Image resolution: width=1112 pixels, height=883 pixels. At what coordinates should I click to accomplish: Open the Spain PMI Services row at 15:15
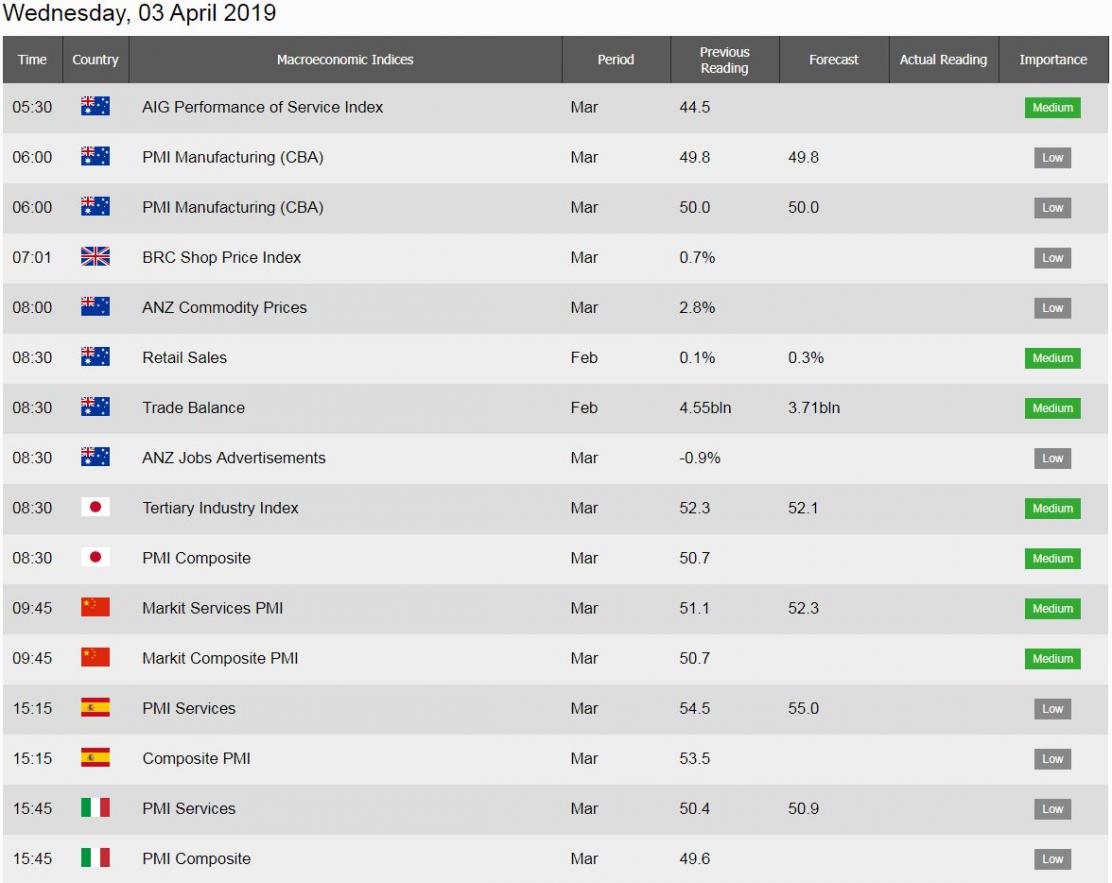[x=555, y=709]
